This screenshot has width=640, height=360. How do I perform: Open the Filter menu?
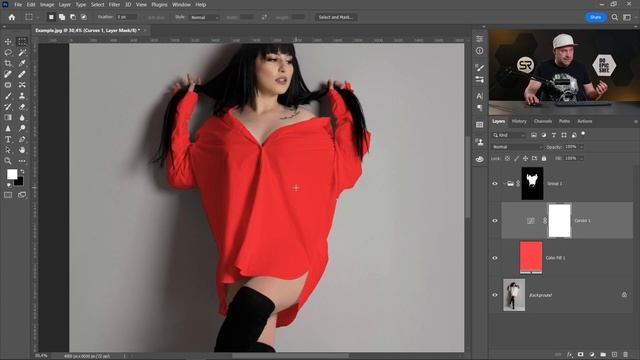114,4
